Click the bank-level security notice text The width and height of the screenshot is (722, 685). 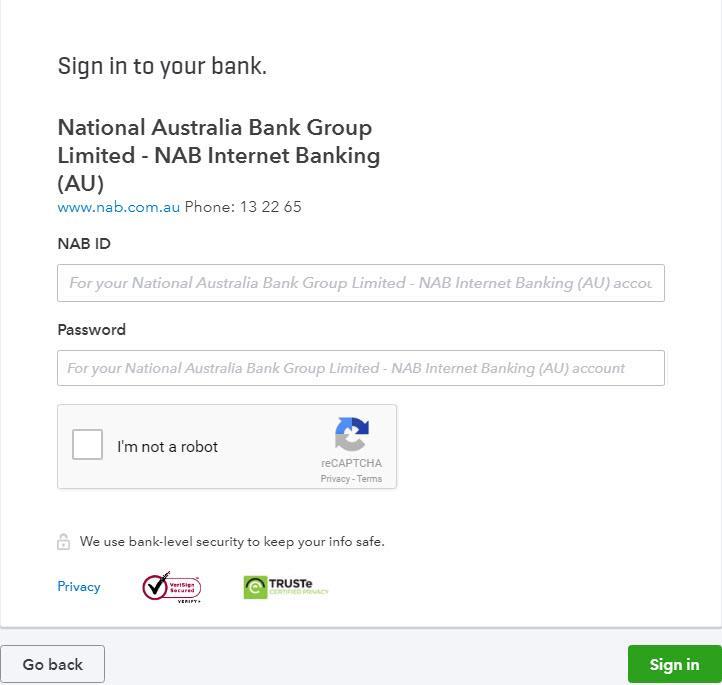(232, 541)
